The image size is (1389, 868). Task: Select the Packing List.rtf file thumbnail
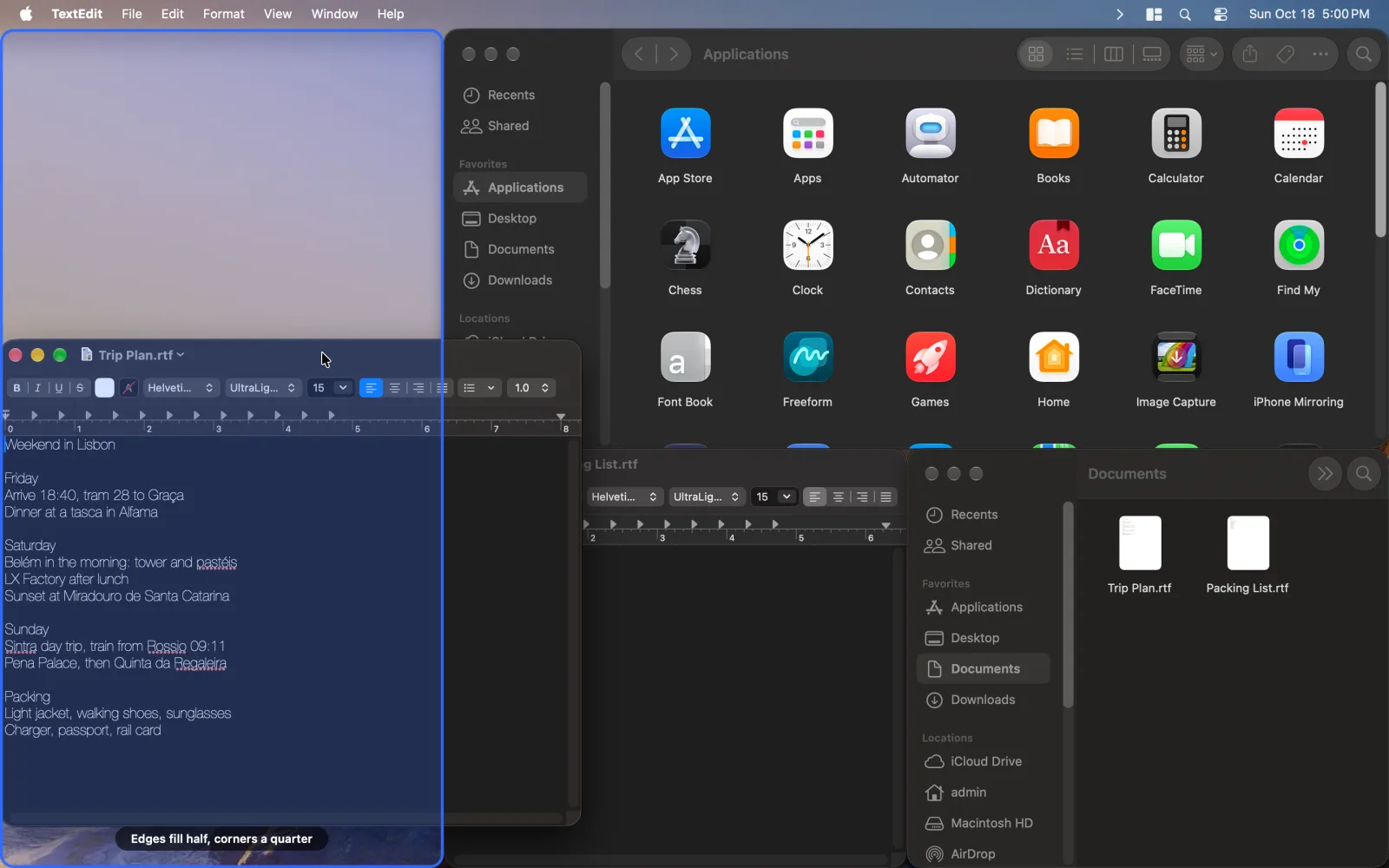point(1247,542)
